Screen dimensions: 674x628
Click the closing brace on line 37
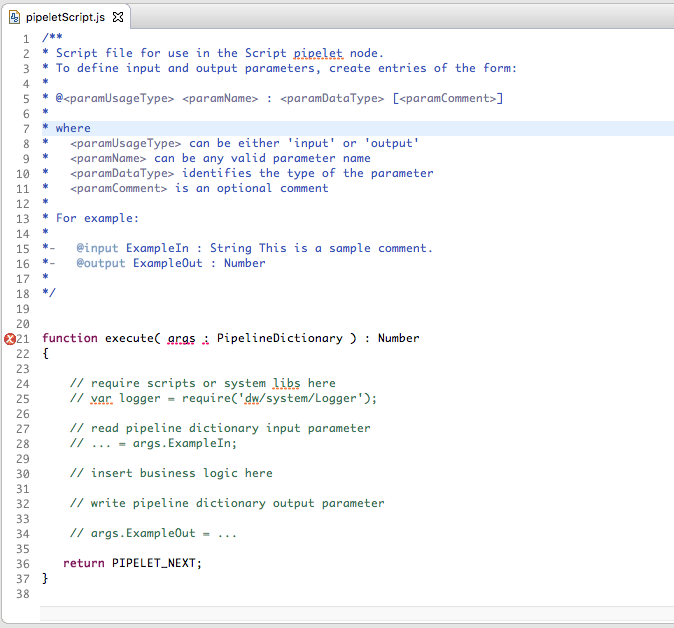pos(45,578)
